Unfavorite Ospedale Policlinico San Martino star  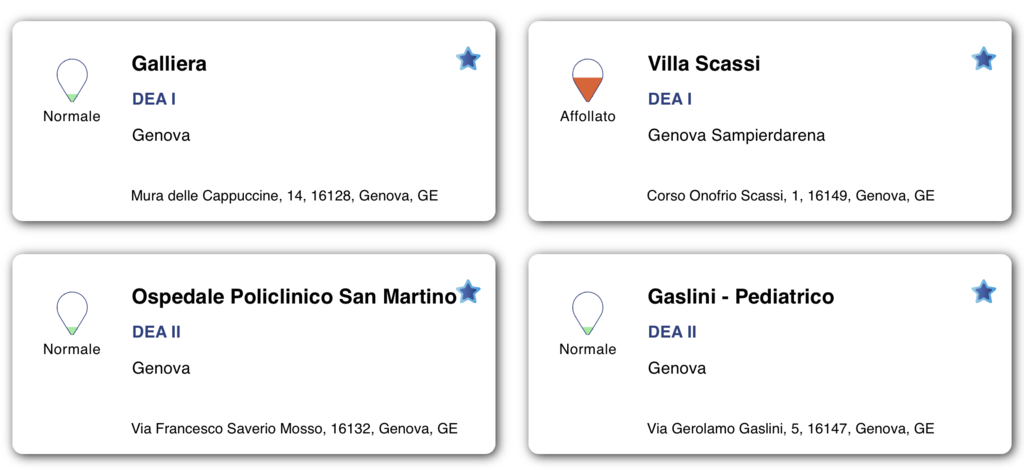click(x=468, y=292)
